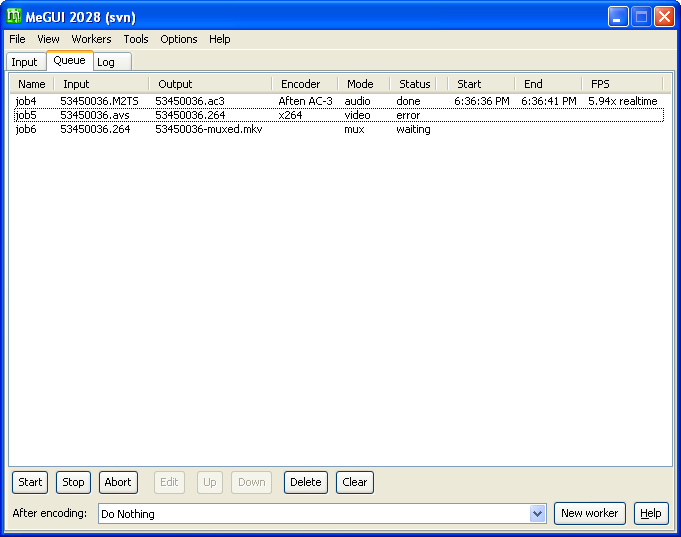
Task: Sort by the Input column header
Action: coord(101,84)
